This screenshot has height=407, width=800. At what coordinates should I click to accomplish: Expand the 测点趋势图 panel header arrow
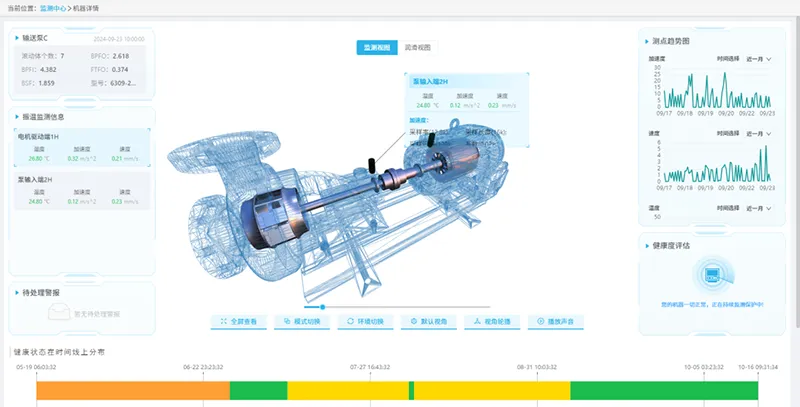click(x=645, y=41)
